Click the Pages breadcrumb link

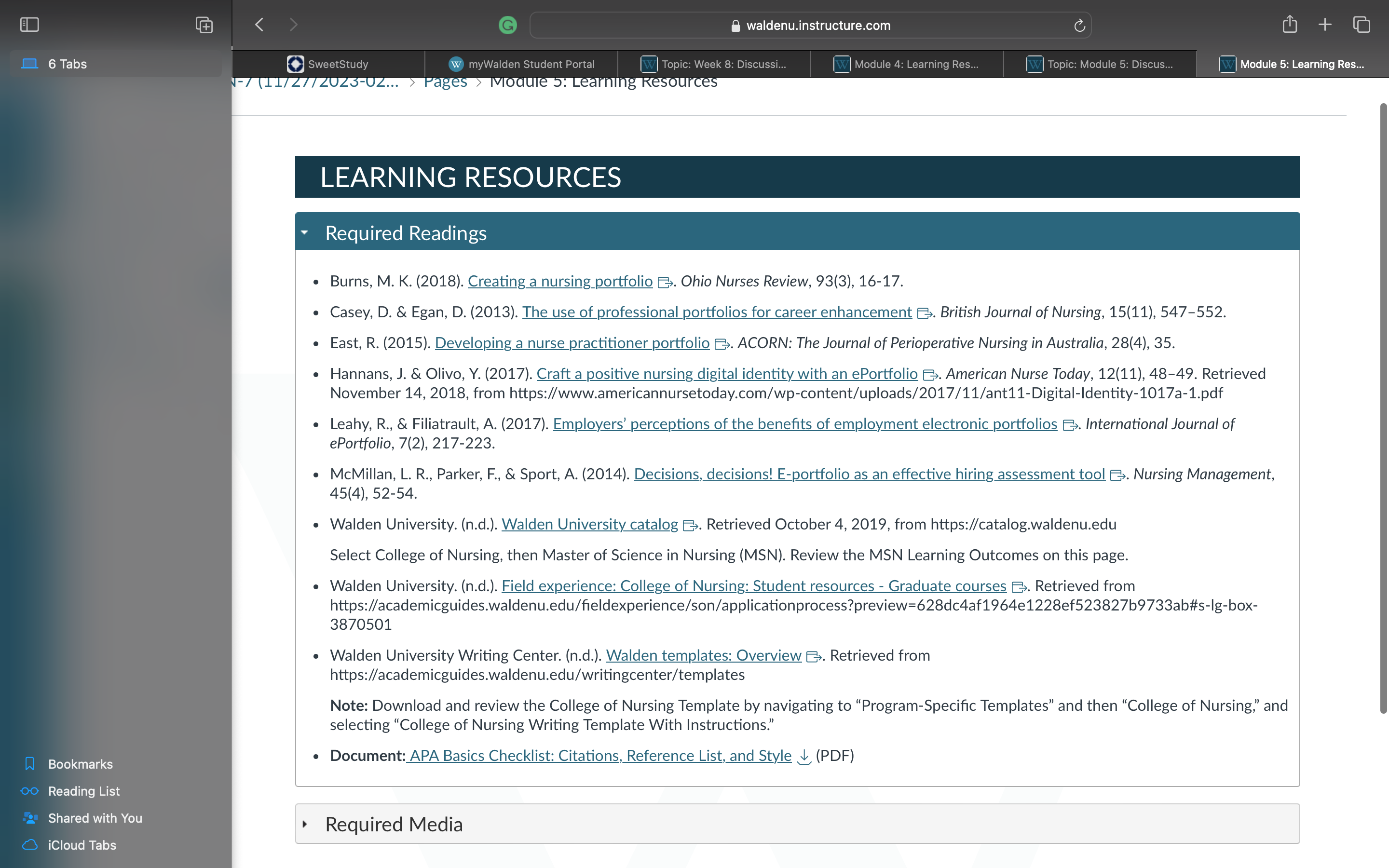point(446,81)
